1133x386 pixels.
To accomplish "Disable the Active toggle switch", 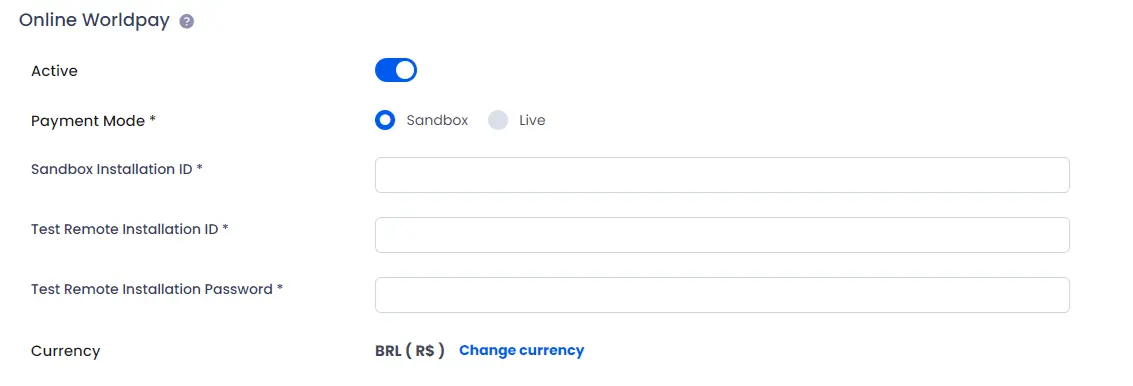I will point(396,70).
